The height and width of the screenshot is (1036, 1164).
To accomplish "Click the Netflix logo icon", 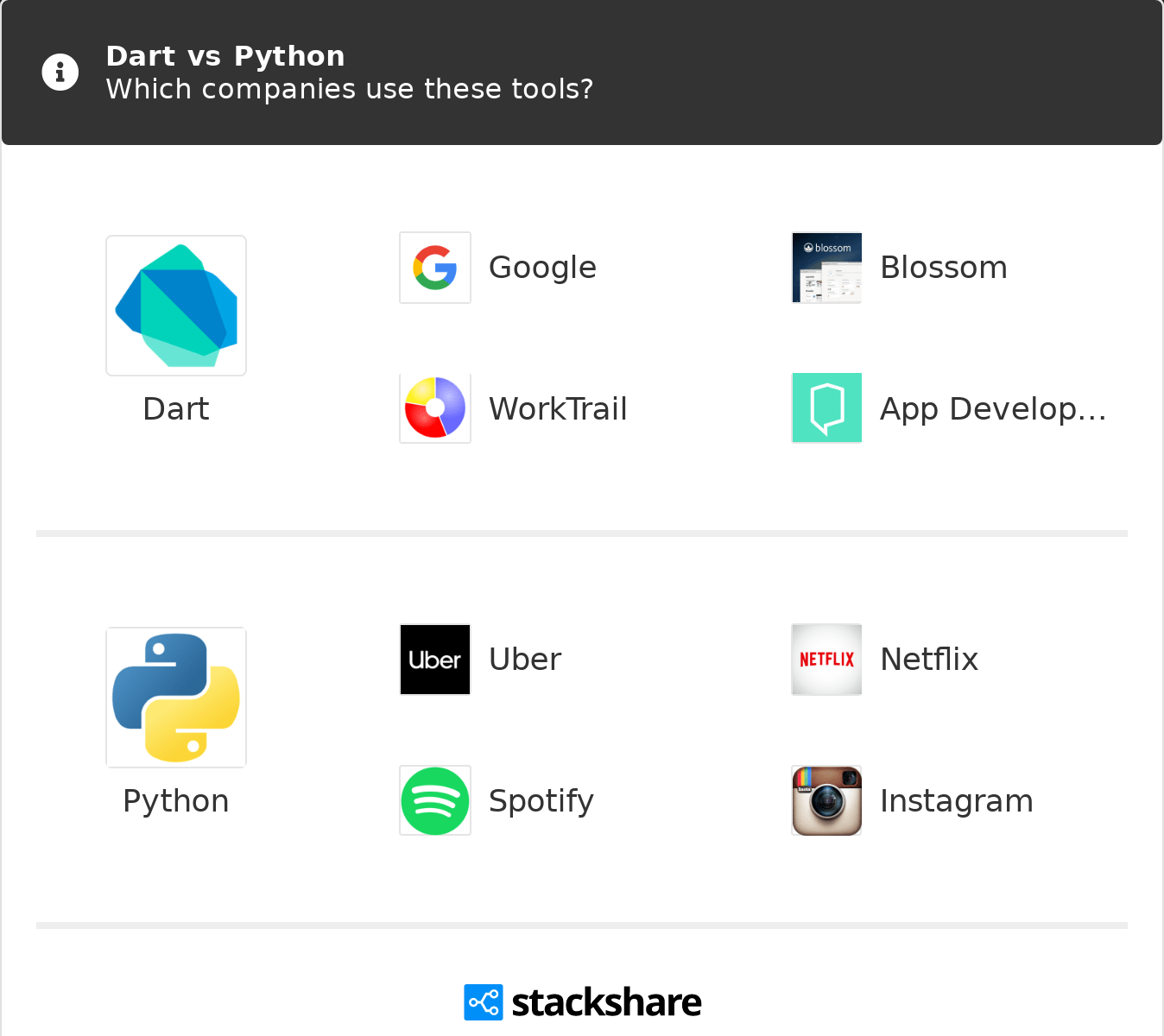I will 826,660.
